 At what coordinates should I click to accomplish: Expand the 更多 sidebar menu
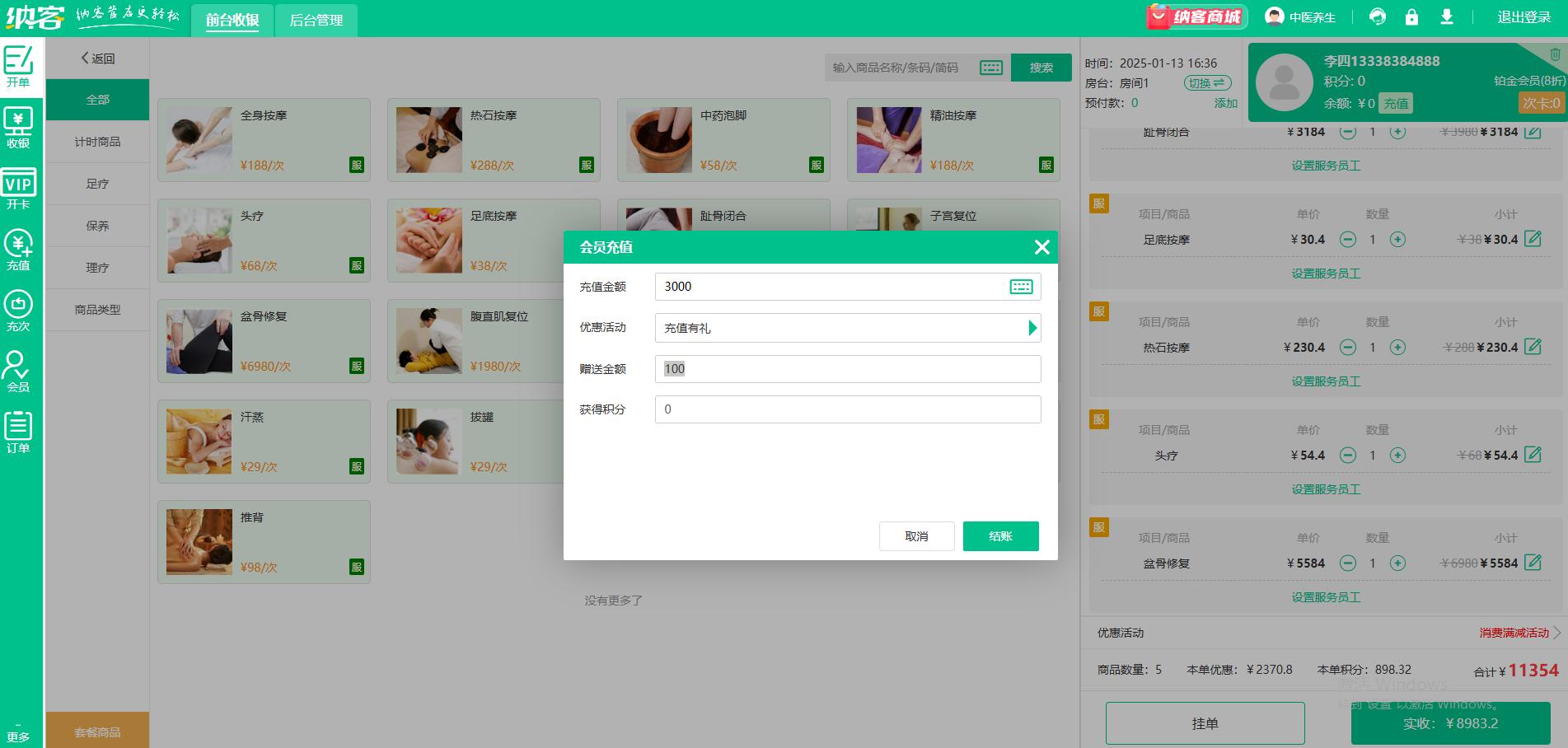18,733
